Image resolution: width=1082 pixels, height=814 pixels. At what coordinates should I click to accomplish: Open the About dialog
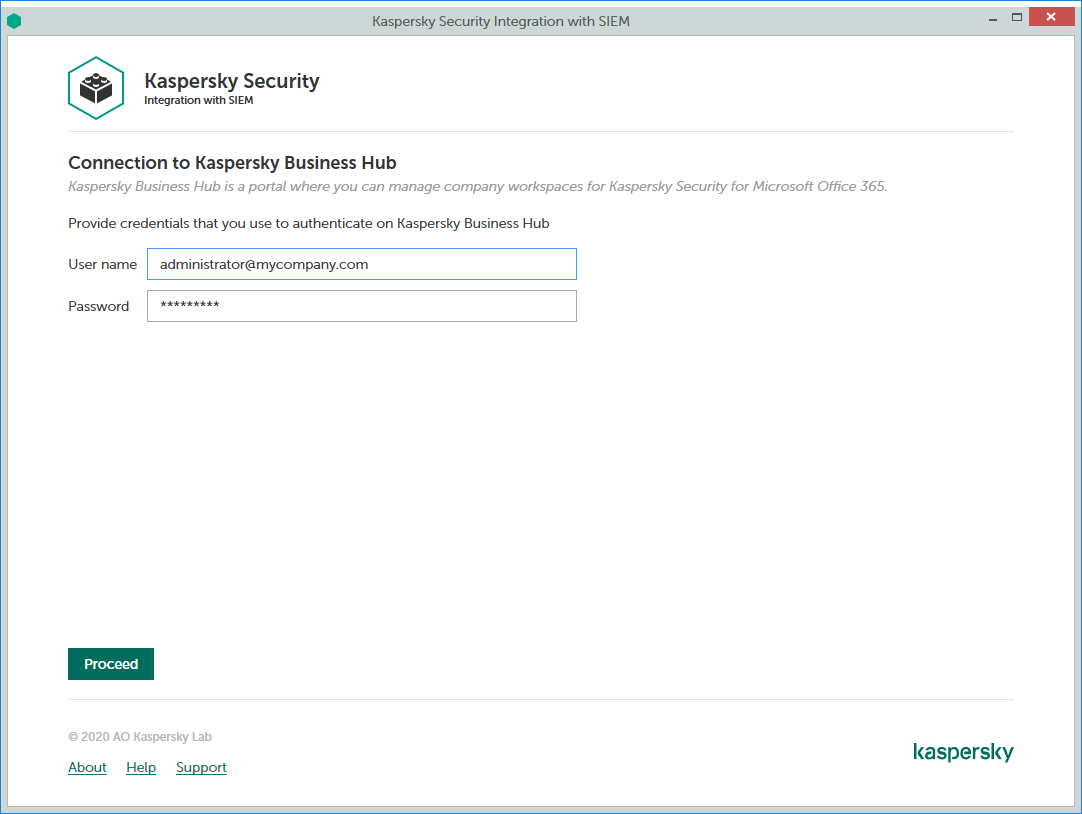point(87,767)
